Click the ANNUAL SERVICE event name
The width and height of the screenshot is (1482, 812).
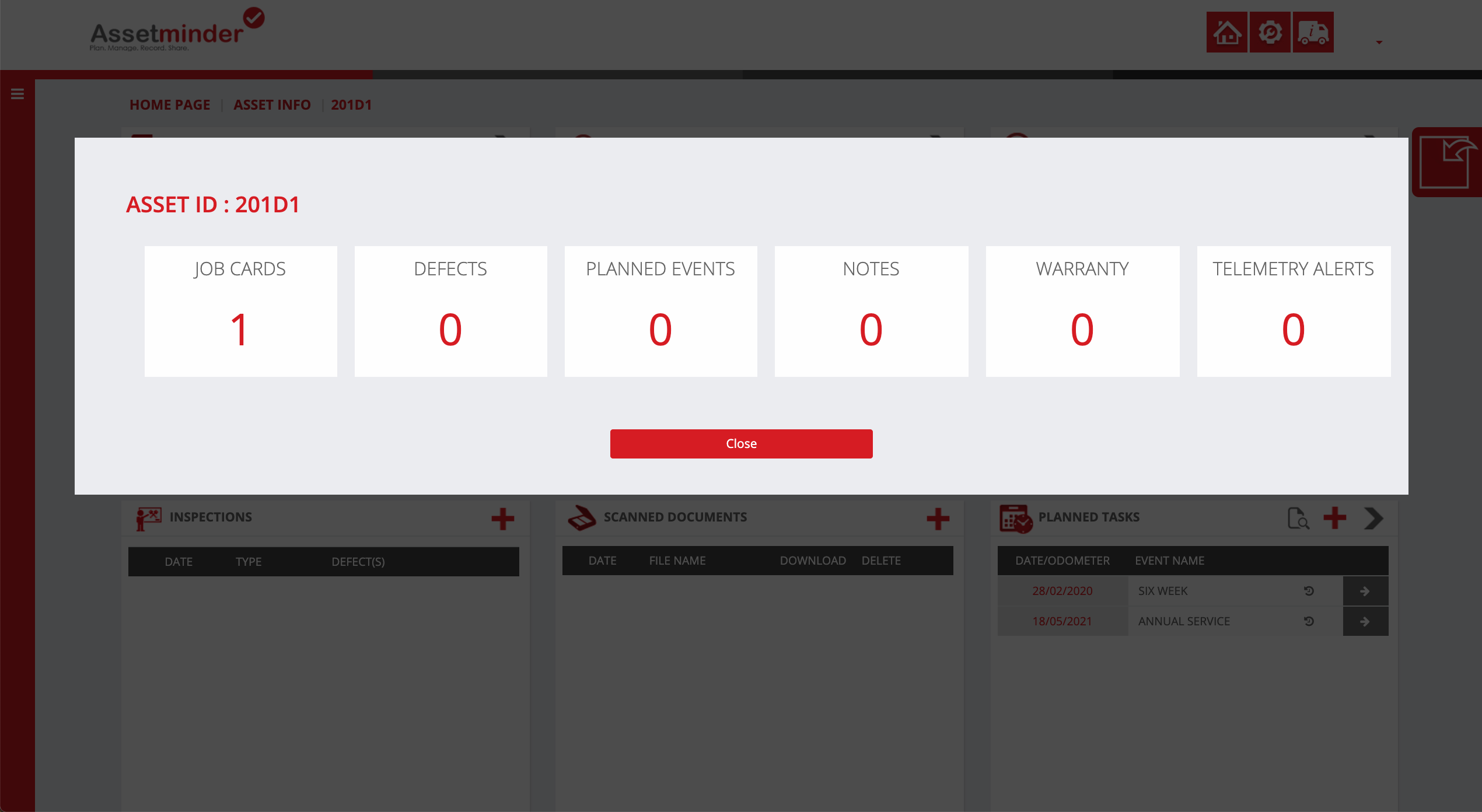pyautogui.click(x=1184, y=621)
